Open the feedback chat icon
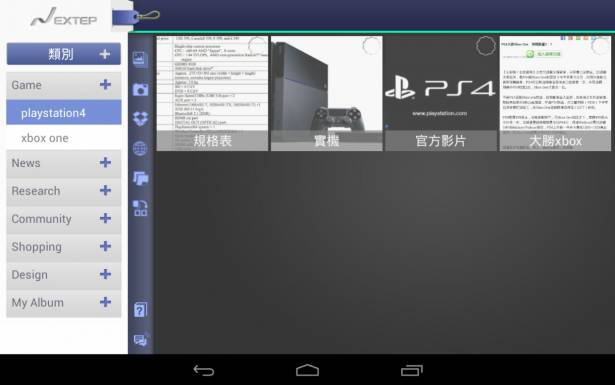Image resolution: width=615 pixels, height=385 pixels. pos(140,340)
